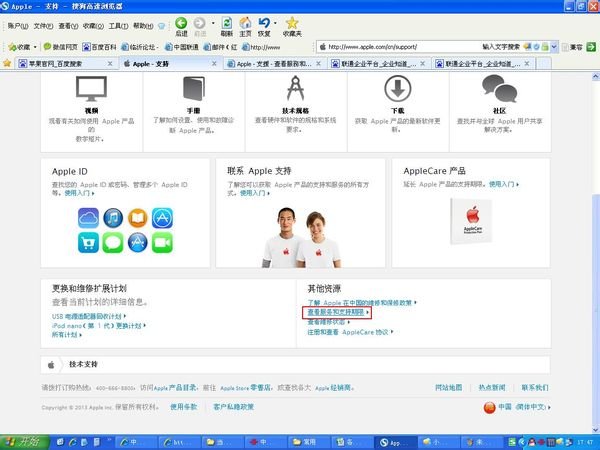Click the AppleCare product box image

pyautogui.click(x=471, y=221)
